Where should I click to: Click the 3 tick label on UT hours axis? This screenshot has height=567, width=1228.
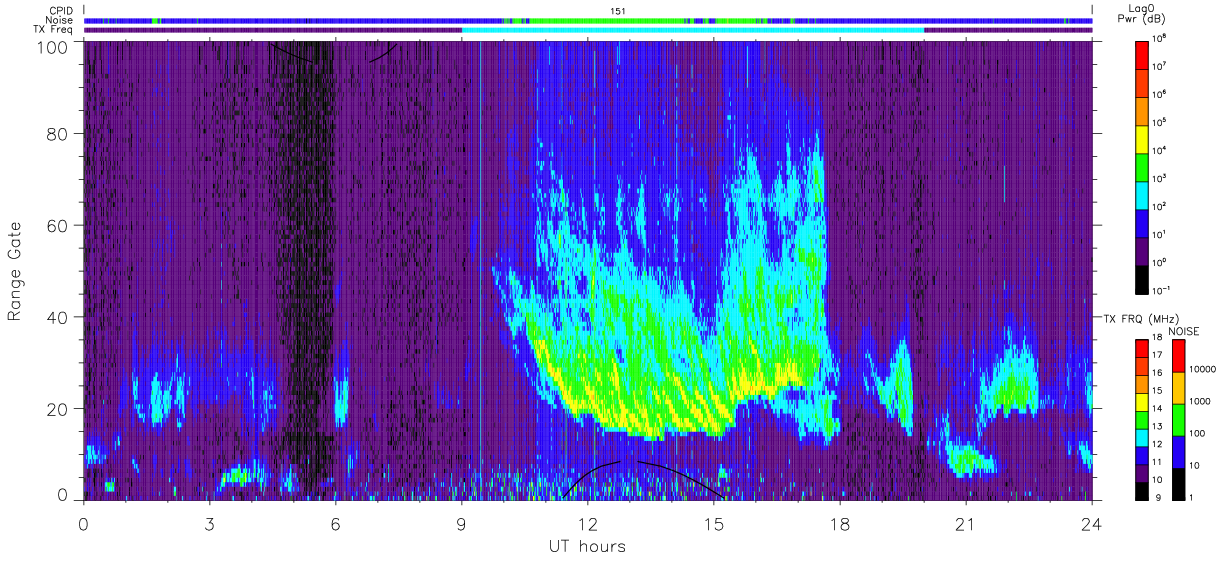210,523
